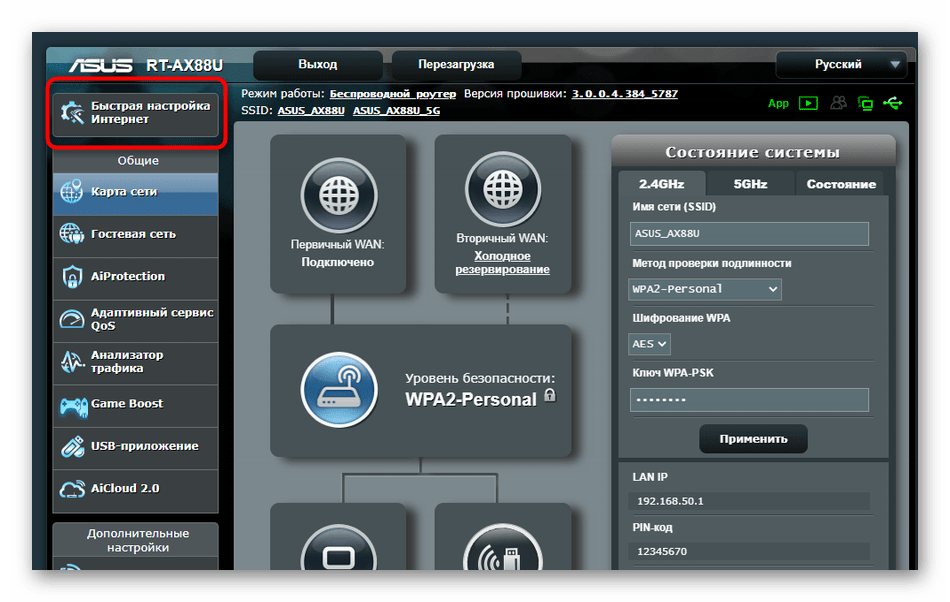
Task: Click the guest users status icon
Action: (x=839, y=102)
